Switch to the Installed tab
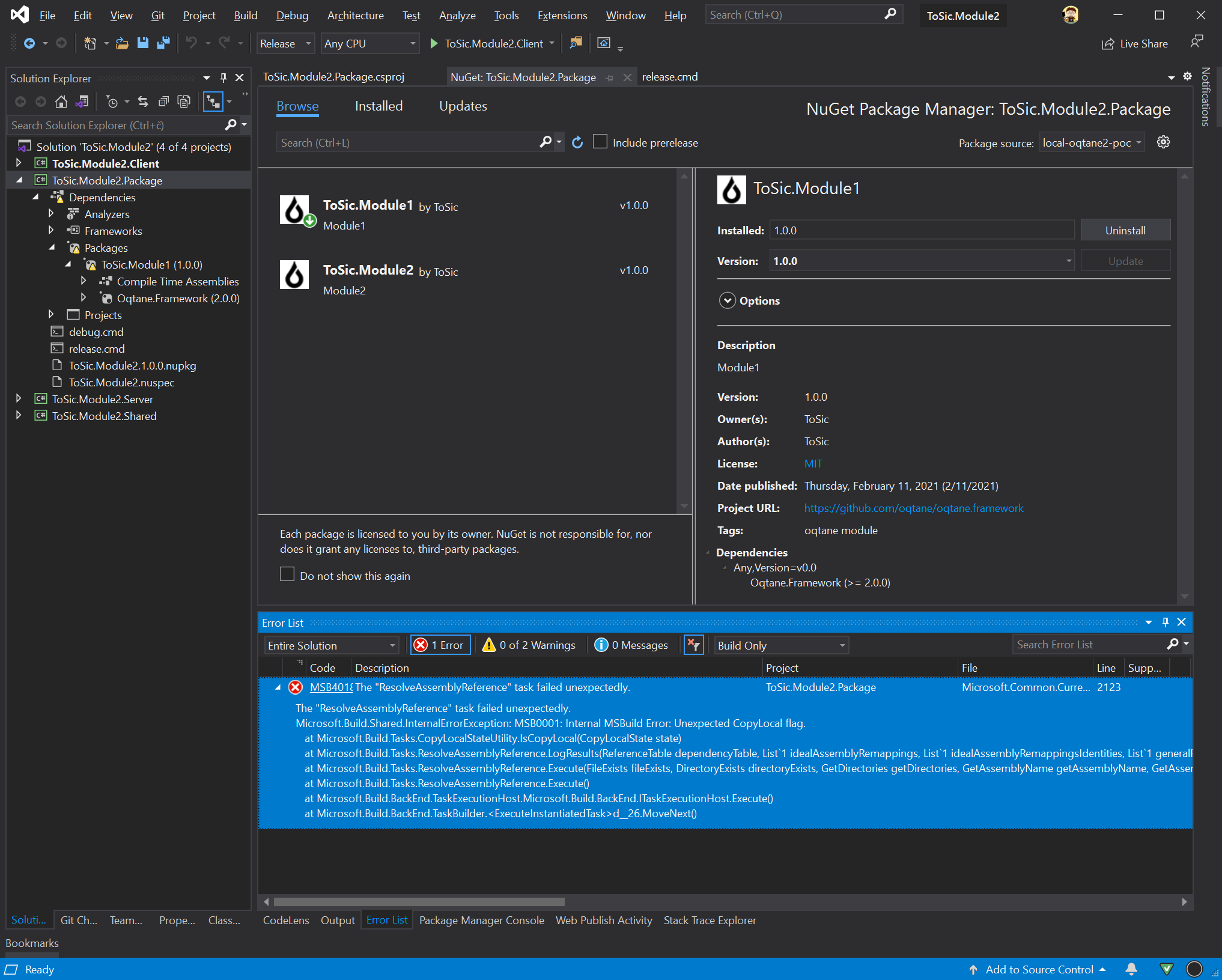Screen dimensions: 1222x980 (x=378, y=106)
